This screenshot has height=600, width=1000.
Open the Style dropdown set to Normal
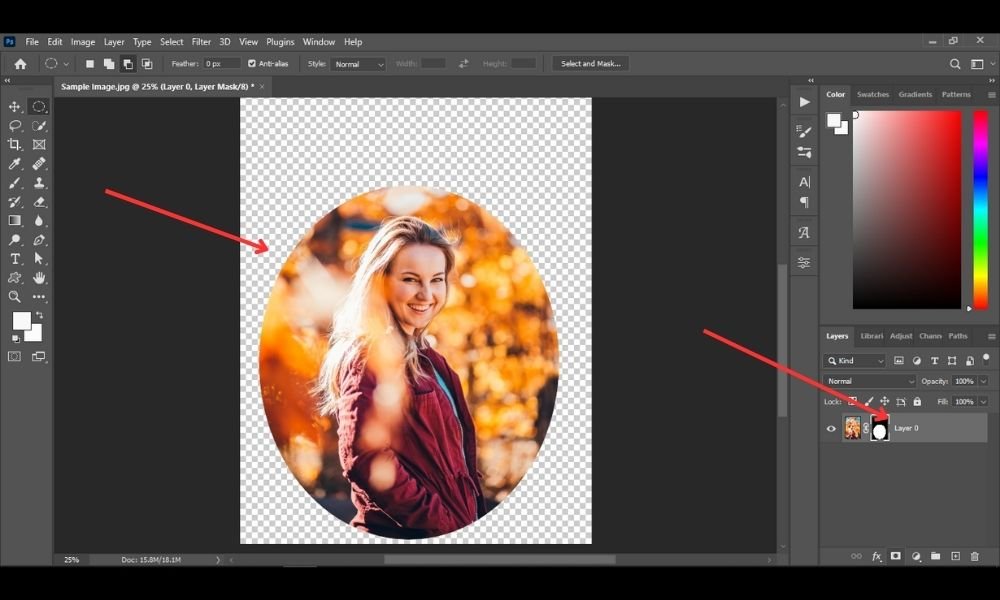click(x=359, y=64)
